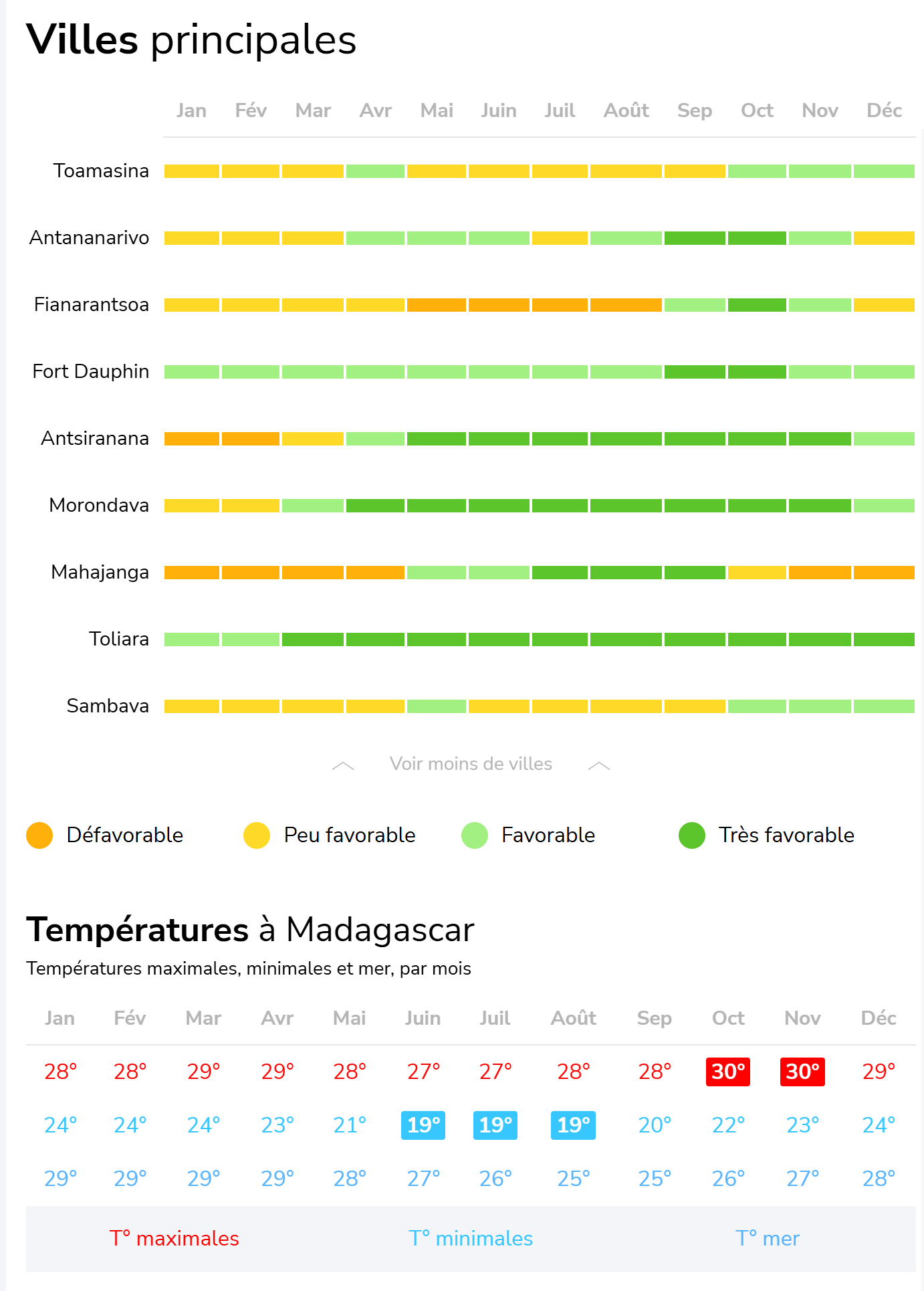Click the dark green Très favorable dot
The width and height of the screenshot is (924, 1291).
[x=692, y=835]
